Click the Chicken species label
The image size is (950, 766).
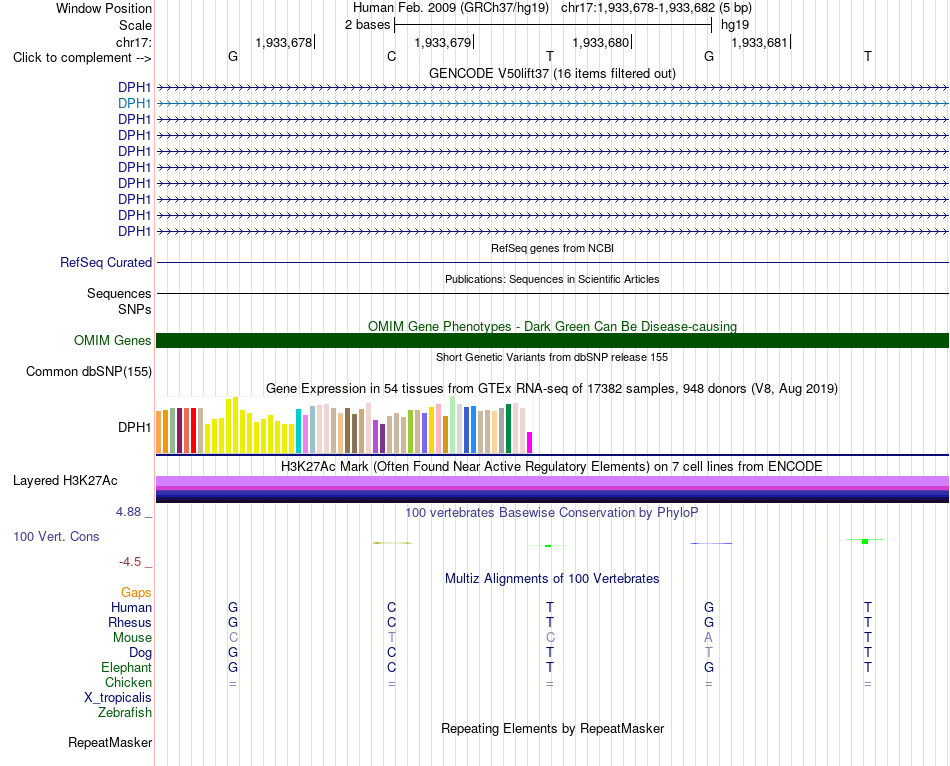pos(128,682)
